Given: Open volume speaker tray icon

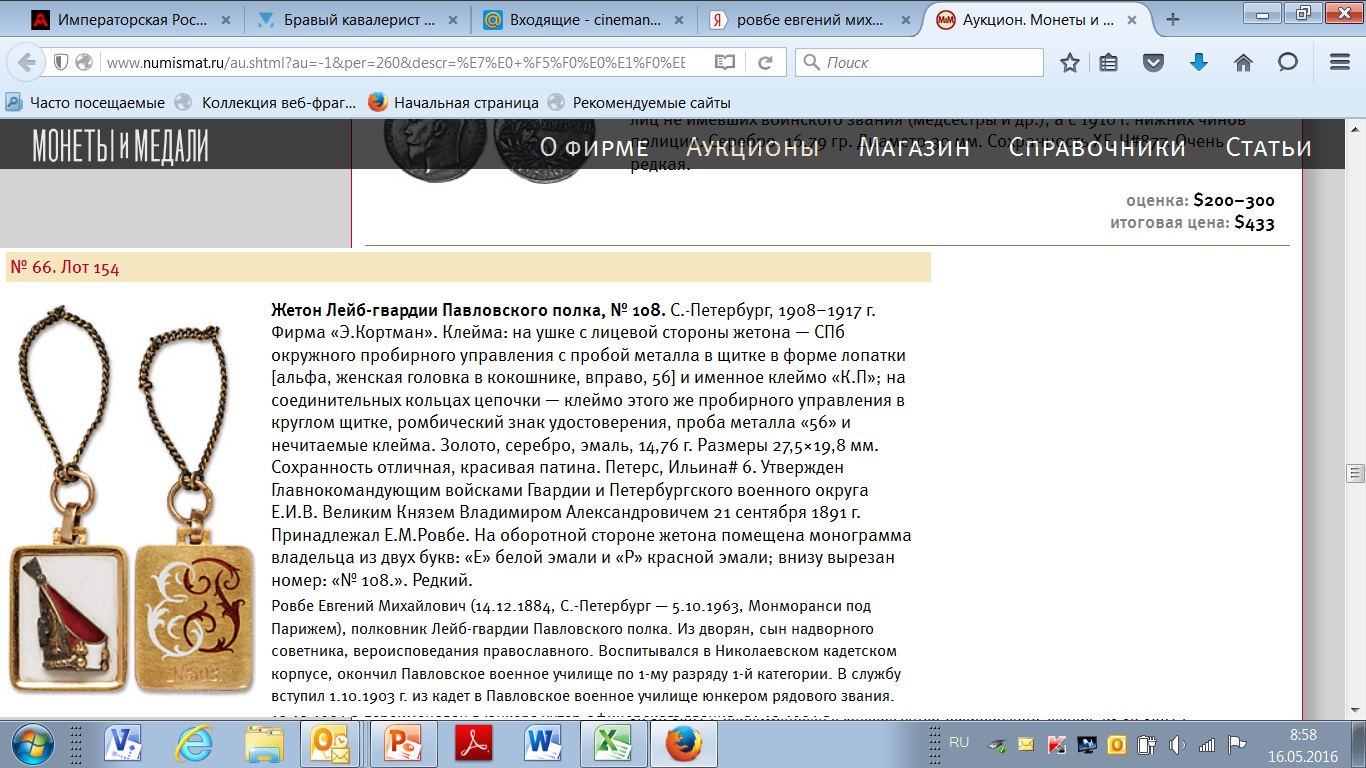Looking at the screenshot, I should [x=1177, y=744].
